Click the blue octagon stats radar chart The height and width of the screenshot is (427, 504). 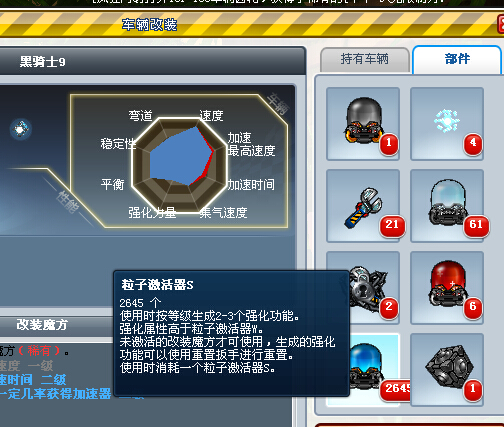(x=180, y=165)
